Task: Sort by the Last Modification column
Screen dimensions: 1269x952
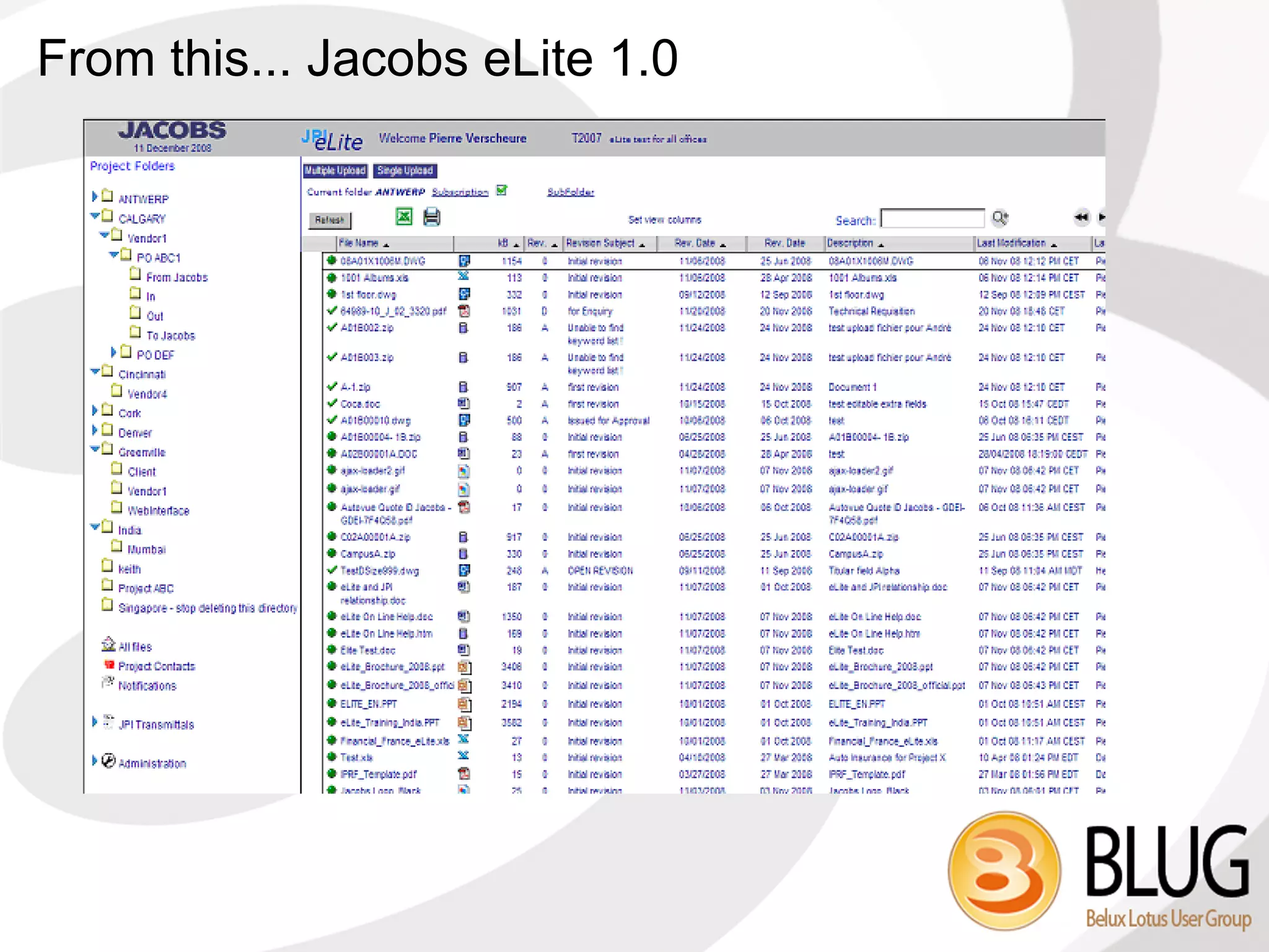Action: 1033,243
